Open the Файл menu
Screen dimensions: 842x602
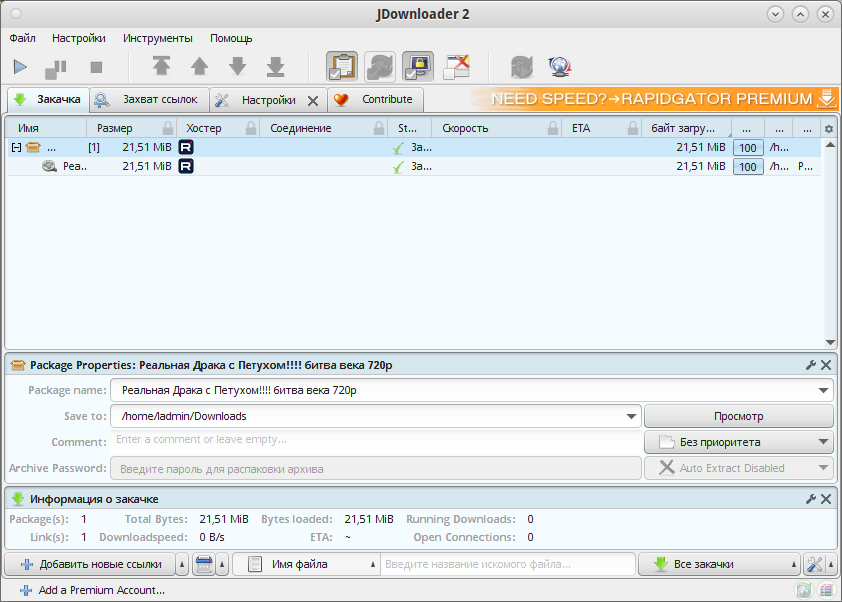pyautogui.click(x=23, y=38)
